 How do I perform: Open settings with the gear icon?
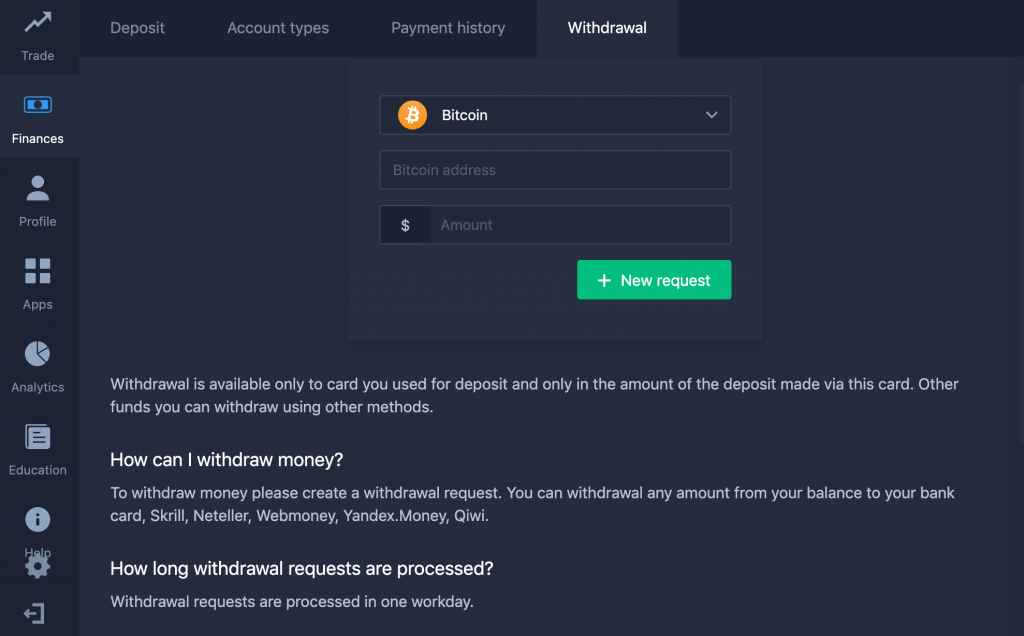(38, 565)
